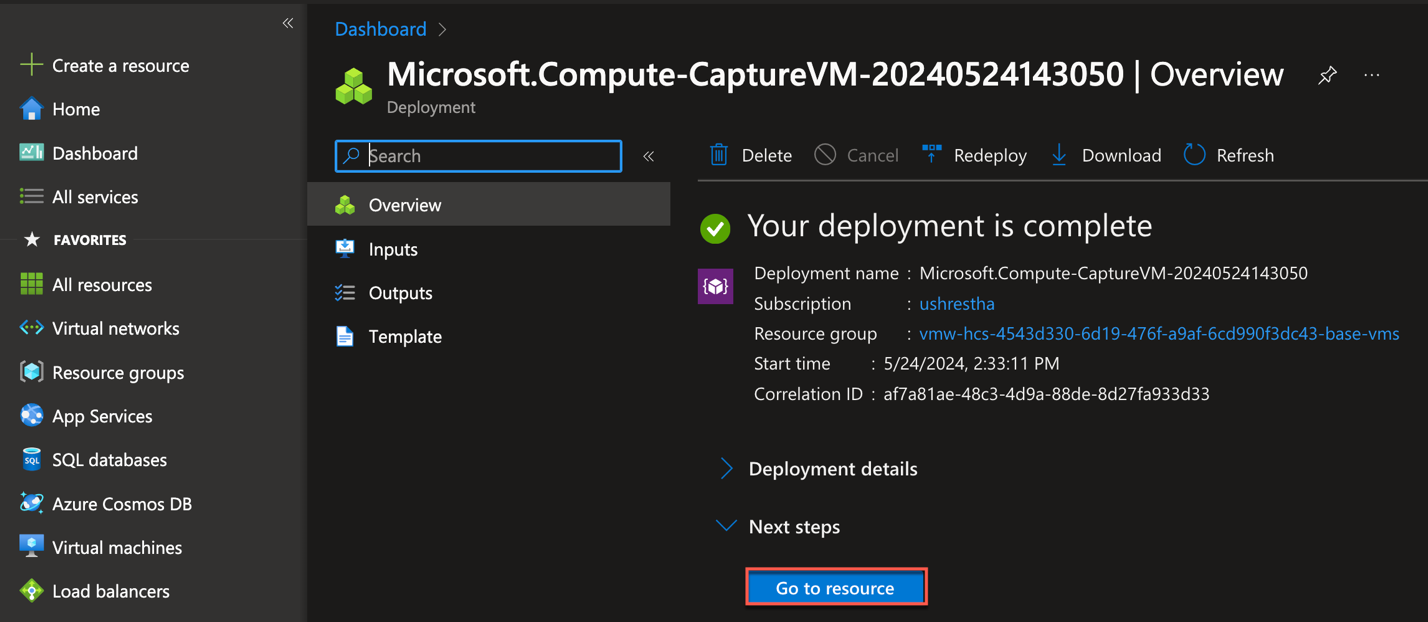This screenshot has width=1428, height=622.
Task: Focus the resource menu Search field
Action: pyautogui.click(x=478, y=156)
